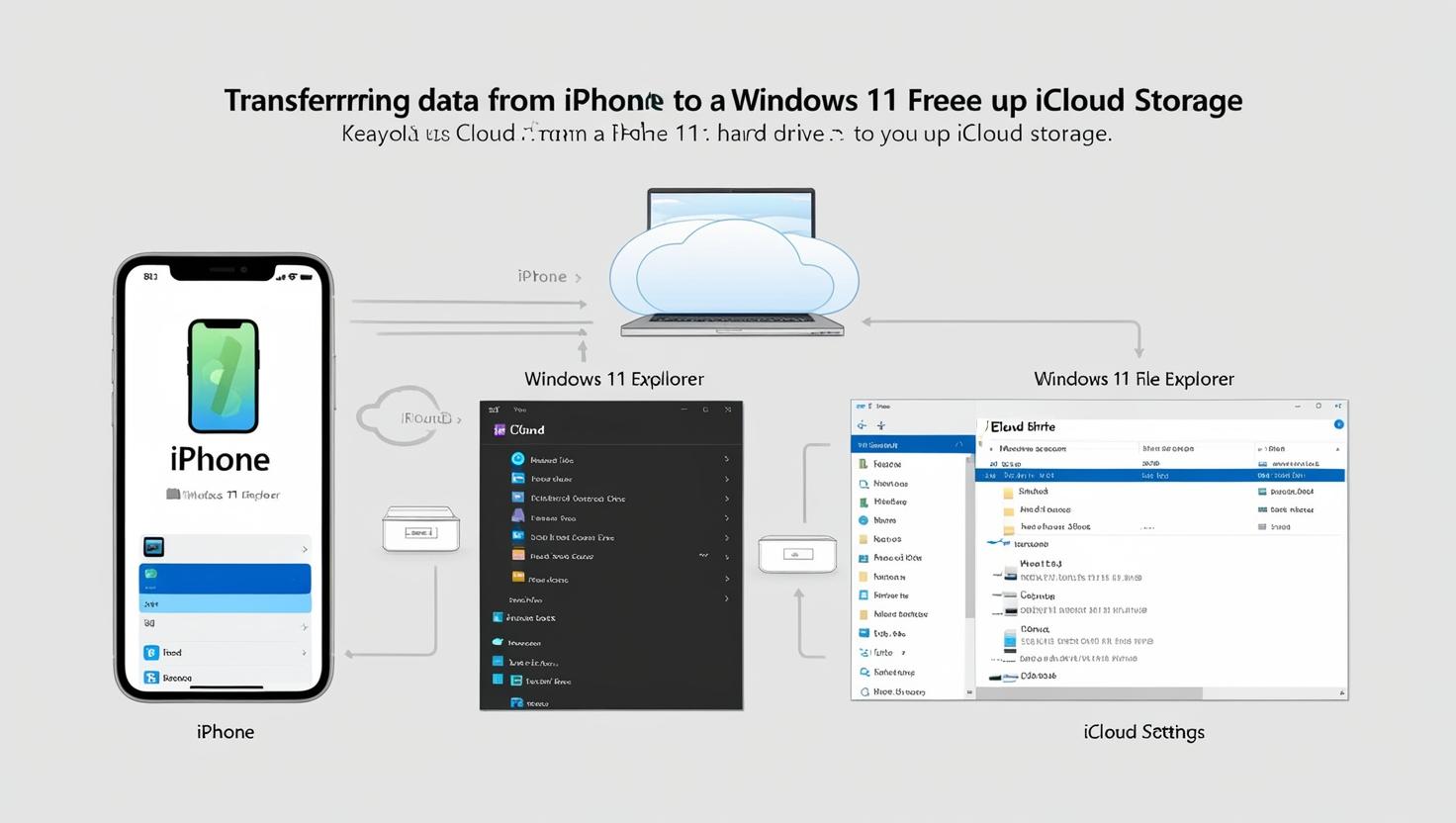Tap the thumbnail in iPhone's first list row

pos(153,547)
